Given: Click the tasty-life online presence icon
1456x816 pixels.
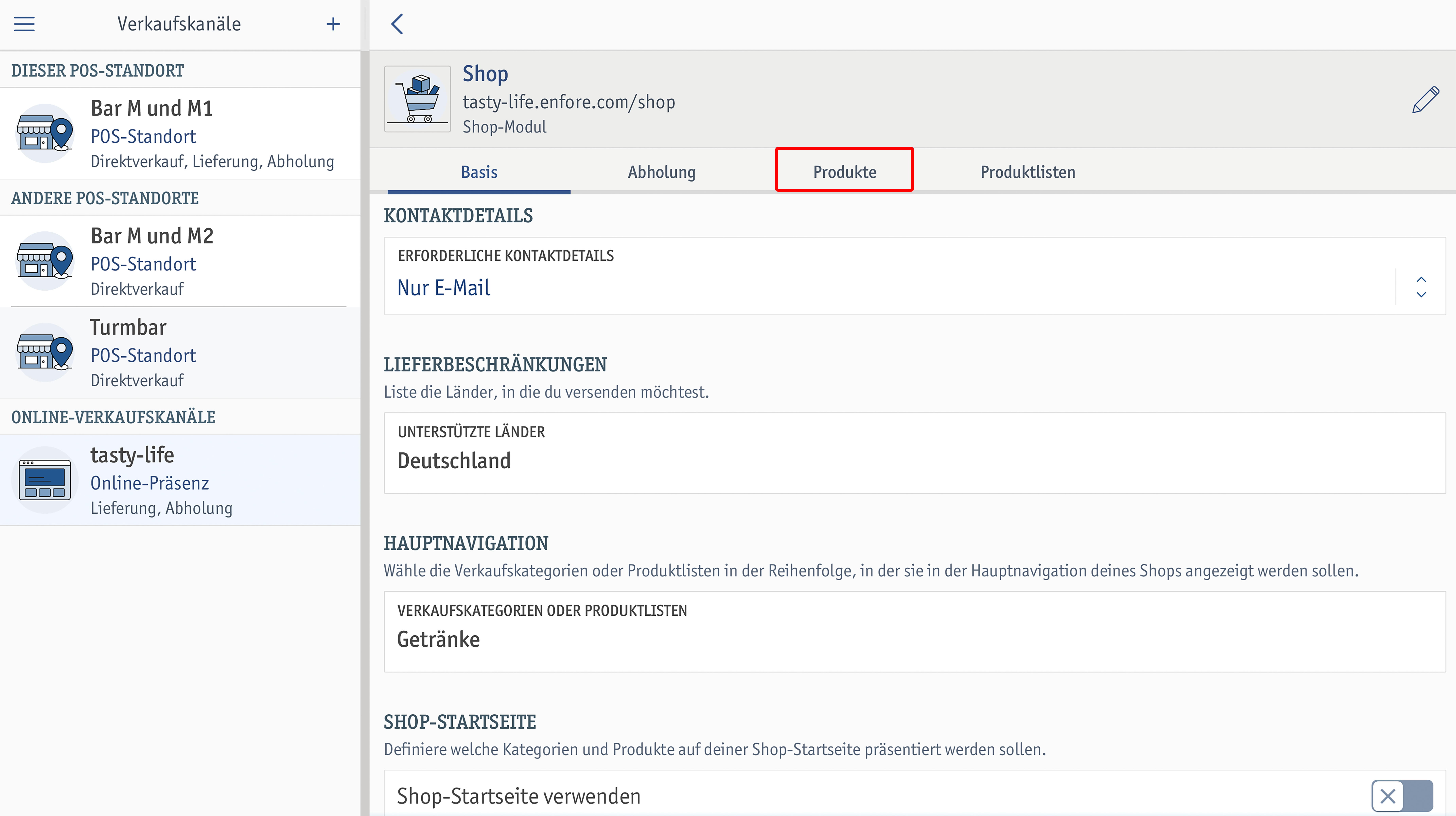Looking at the screenshot, I should [x=45, y=480].
